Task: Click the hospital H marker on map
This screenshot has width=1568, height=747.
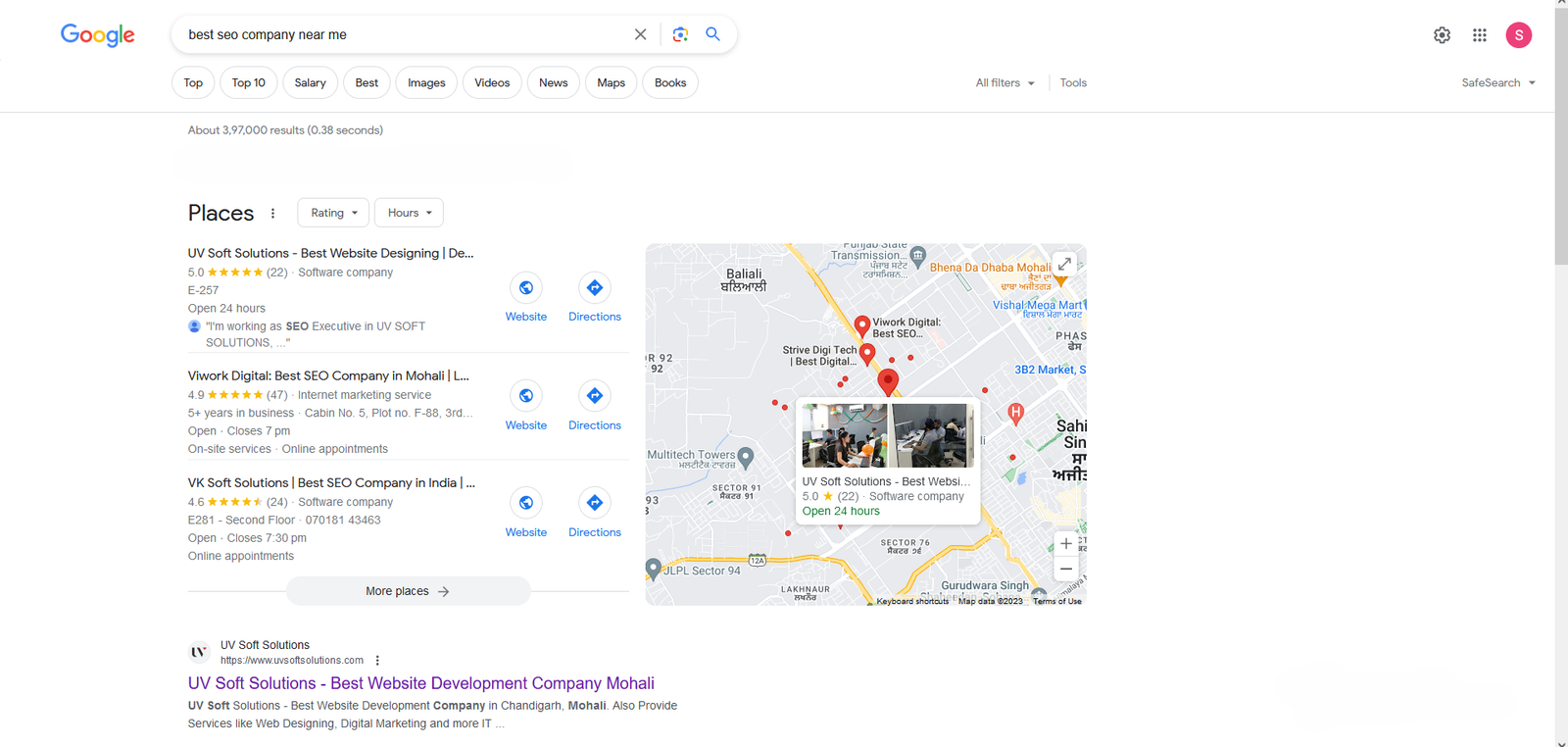Action: coord(1016,414)
